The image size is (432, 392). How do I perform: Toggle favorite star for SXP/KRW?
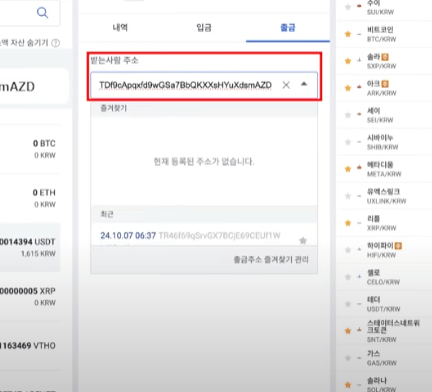pyautogui.click(x=348, y=61)
